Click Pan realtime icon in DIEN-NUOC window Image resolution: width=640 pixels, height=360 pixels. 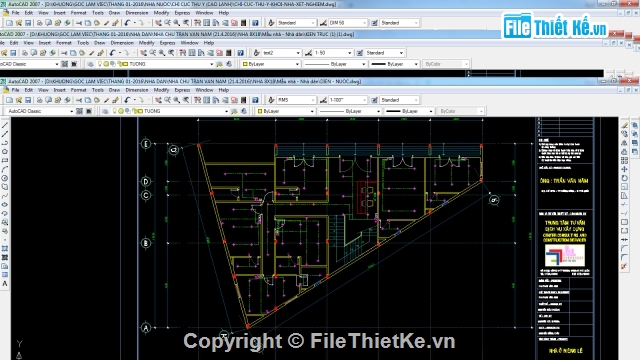point(158,100)
